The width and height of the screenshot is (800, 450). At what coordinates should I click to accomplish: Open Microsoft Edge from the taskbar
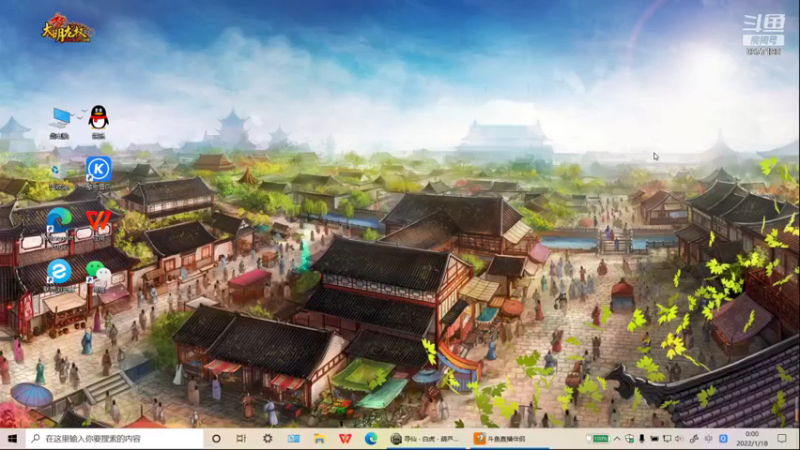click(371, 438)
